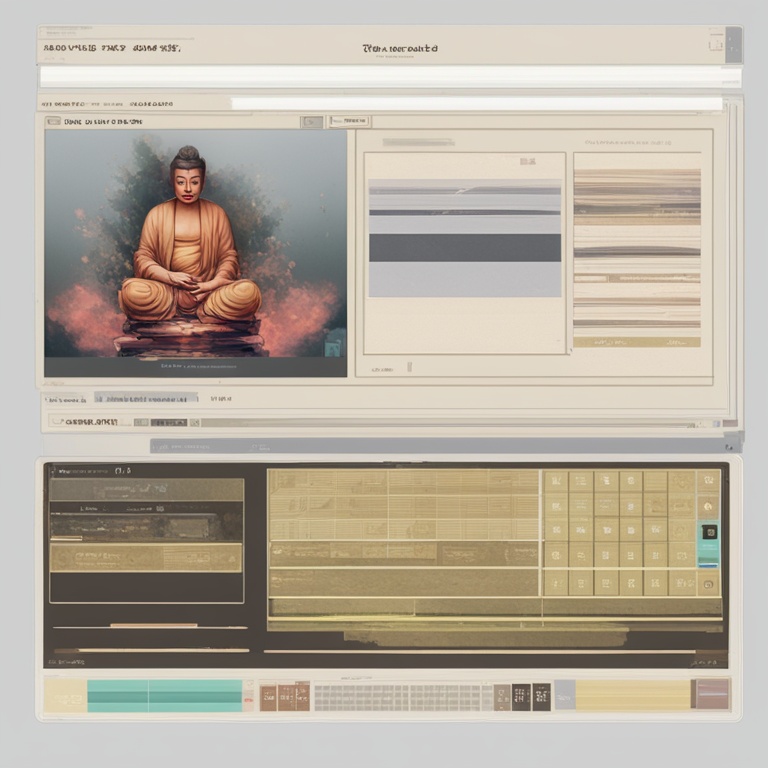Click the dark dotted icon right of the key grid
This screenshot has height=768, width=768.
(521, 696)
